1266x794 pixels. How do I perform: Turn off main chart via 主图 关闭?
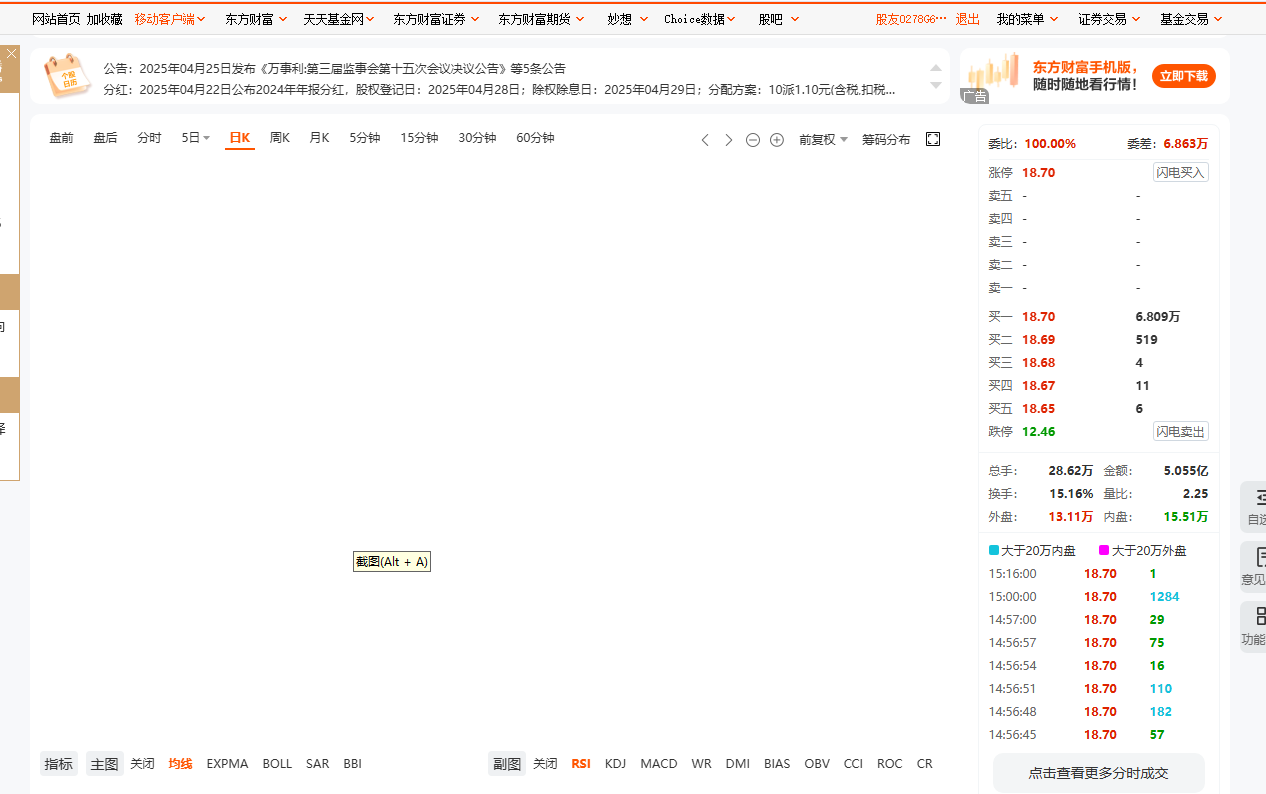point(142,764)
